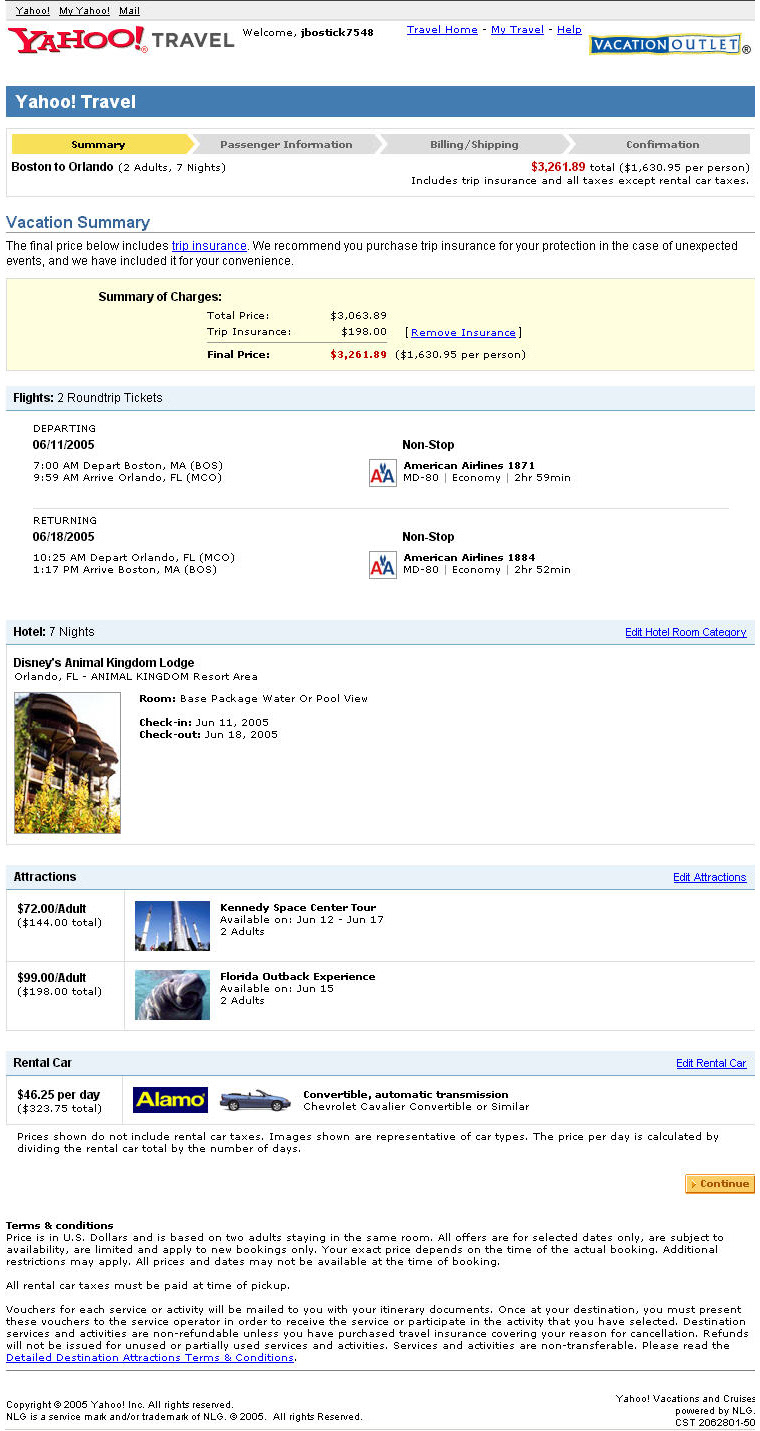This screenshot has height=1431, width=760.
Task: Click the Edit Rental Car link
Action: point(711,1063)
